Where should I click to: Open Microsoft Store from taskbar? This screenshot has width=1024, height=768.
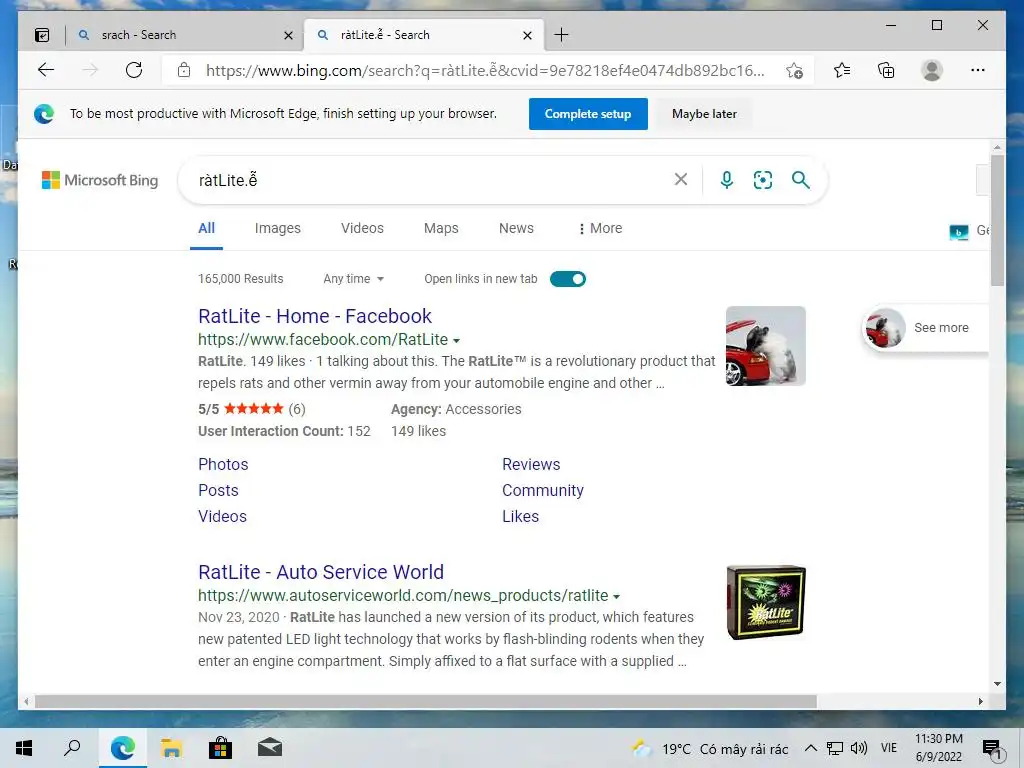(x=220, y=748)
